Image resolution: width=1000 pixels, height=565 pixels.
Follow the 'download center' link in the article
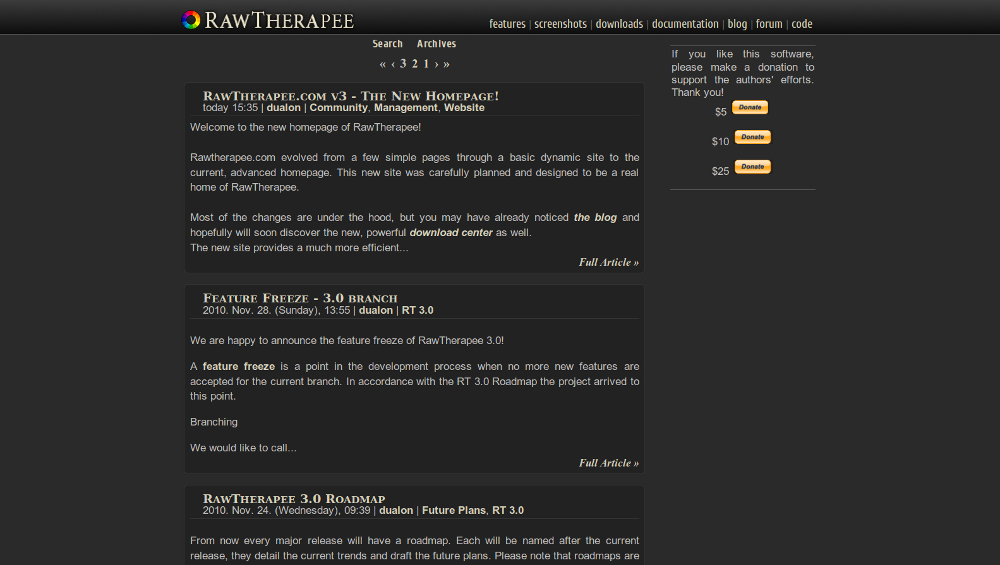pos(451,233)
